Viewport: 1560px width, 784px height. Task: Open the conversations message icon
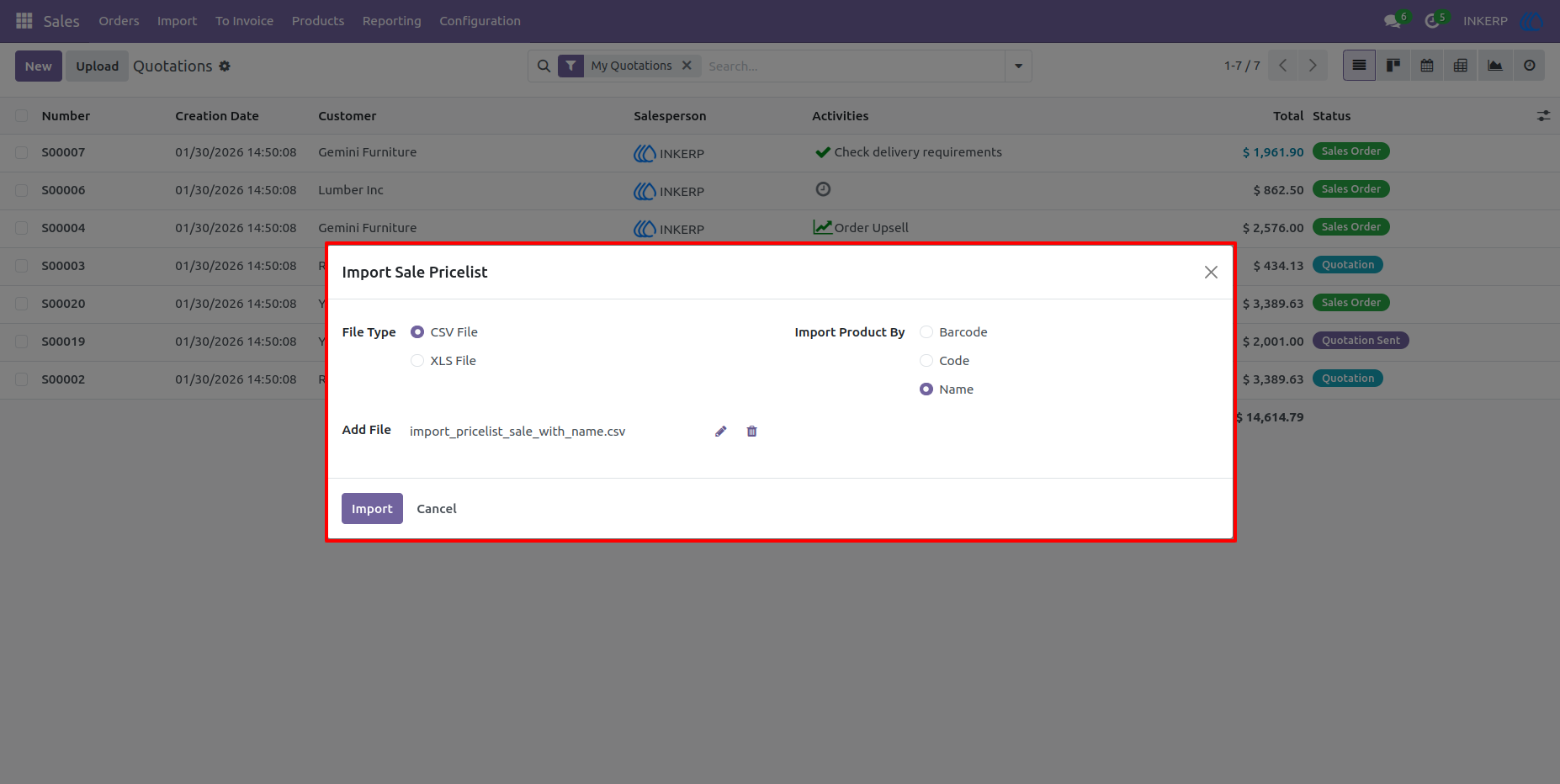pos(1393,21)
